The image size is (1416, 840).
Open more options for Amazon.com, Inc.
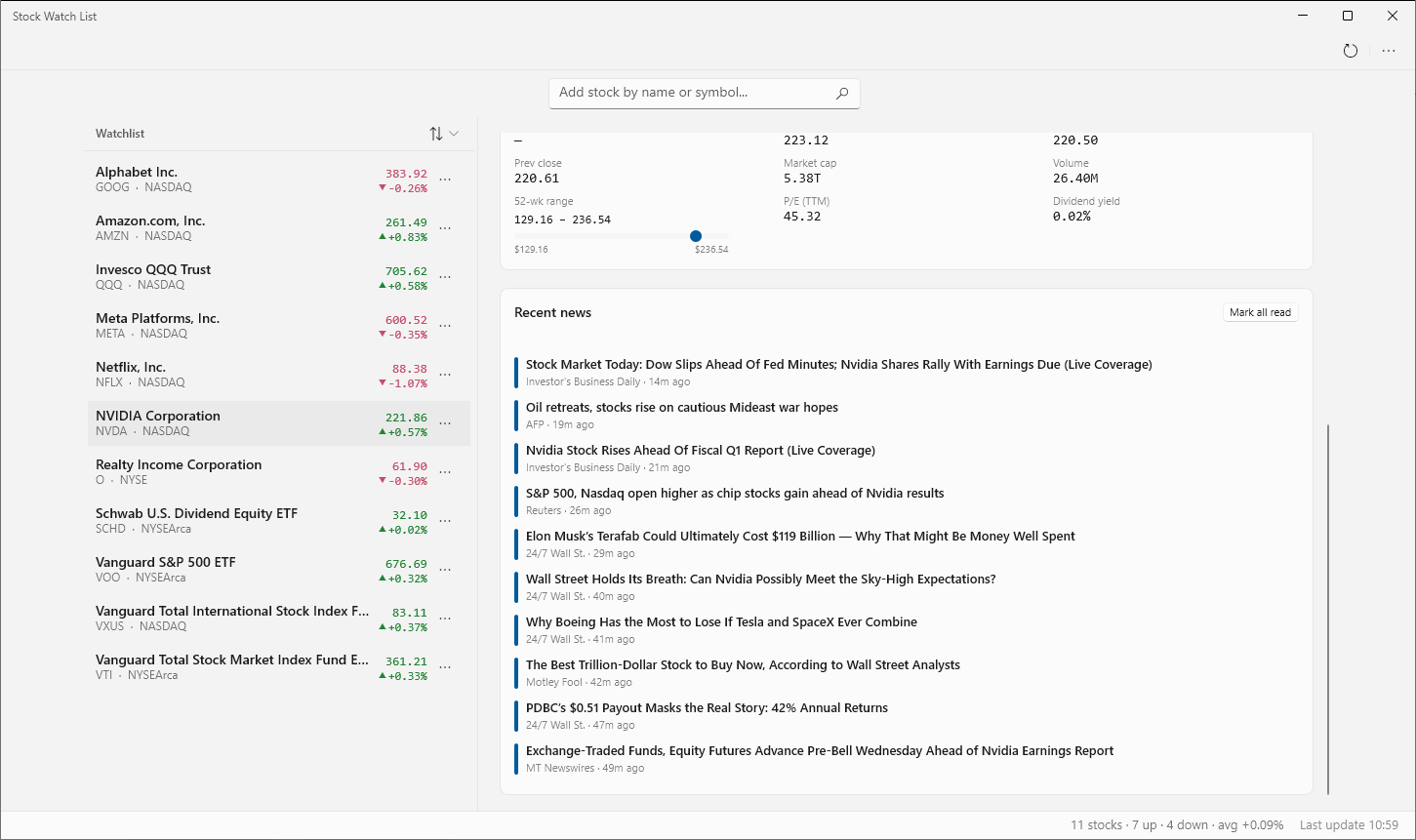pyautogui.click(x=445, y=228)
